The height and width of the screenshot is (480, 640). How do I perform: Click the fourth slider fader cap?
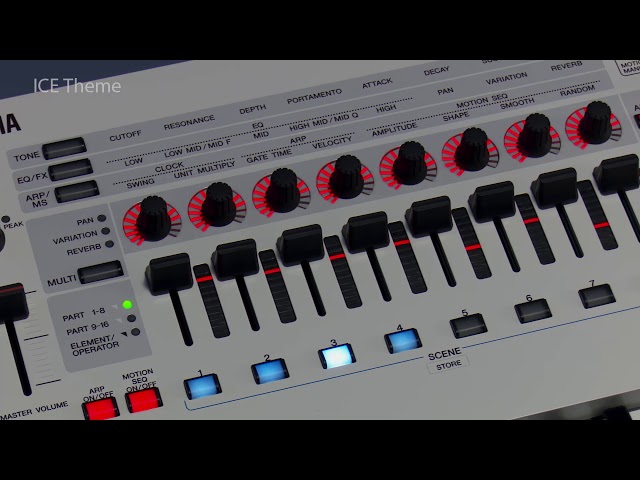coord(365,231)
